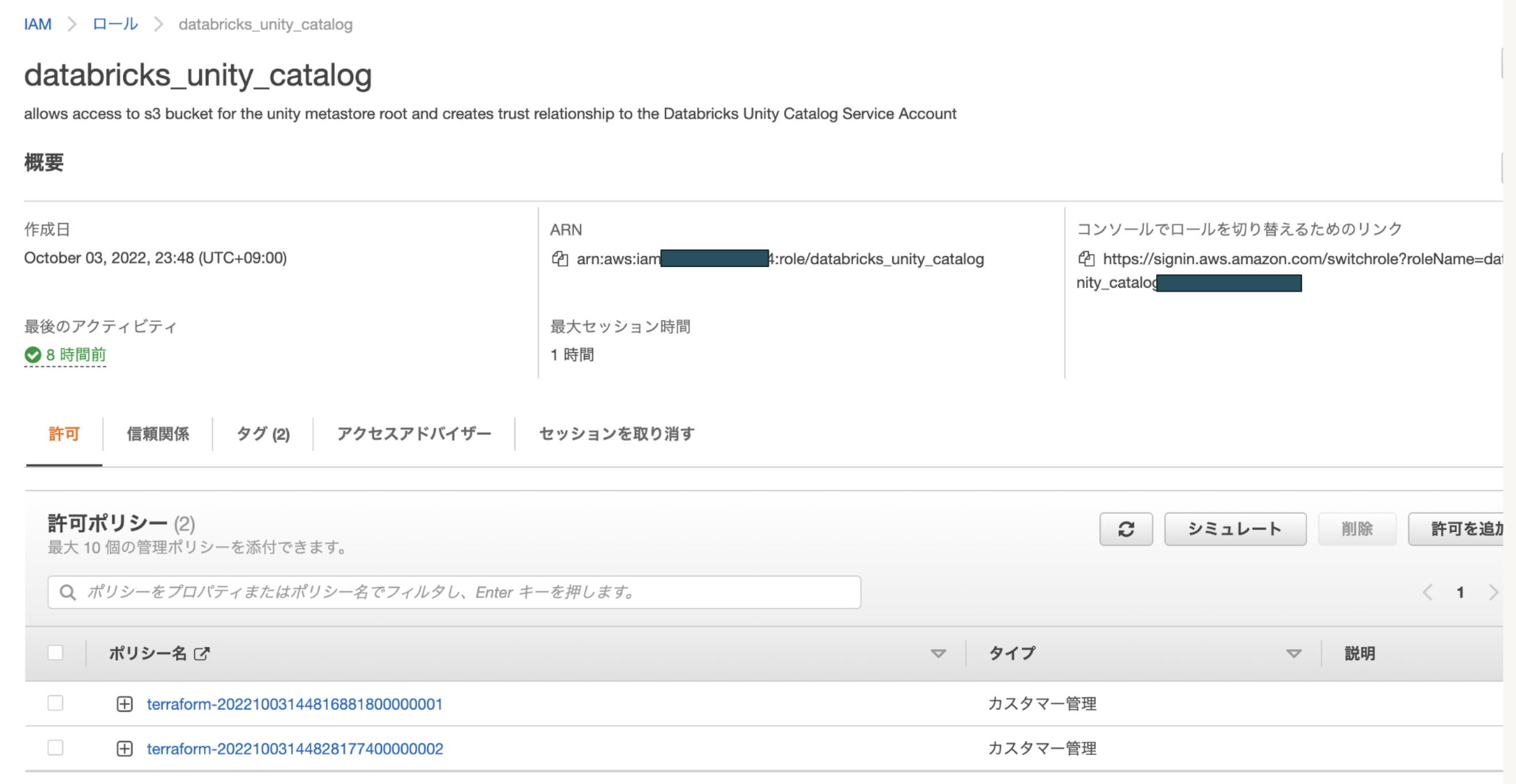The width and height of the screenshot is (1516, 784).
Task: Switch to the 信頼関係 tab
Action: [158, 434]
